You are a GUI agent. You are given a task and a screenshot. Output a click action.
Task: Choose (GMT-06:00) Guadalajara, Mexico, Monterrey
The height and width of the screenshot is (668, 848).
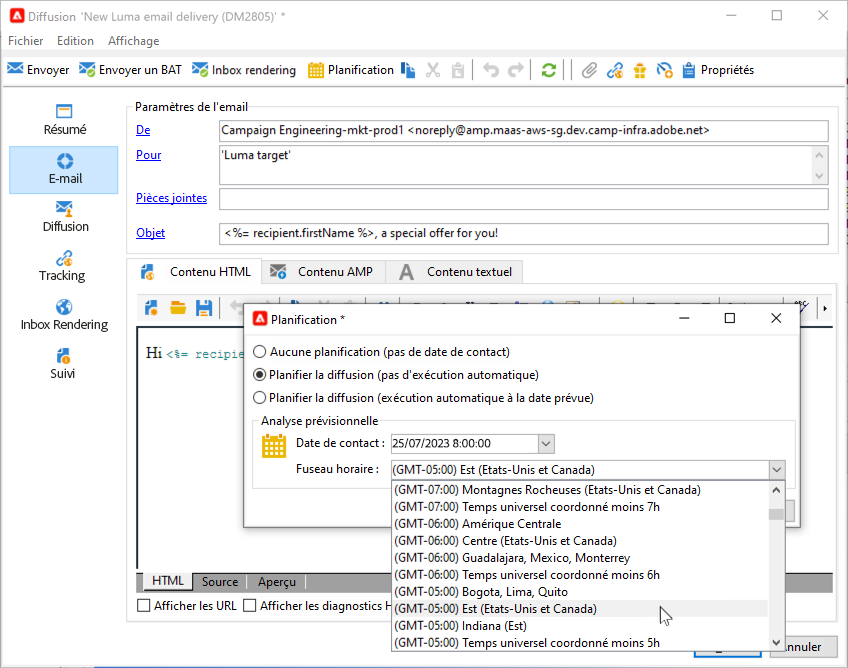point(579,558)
